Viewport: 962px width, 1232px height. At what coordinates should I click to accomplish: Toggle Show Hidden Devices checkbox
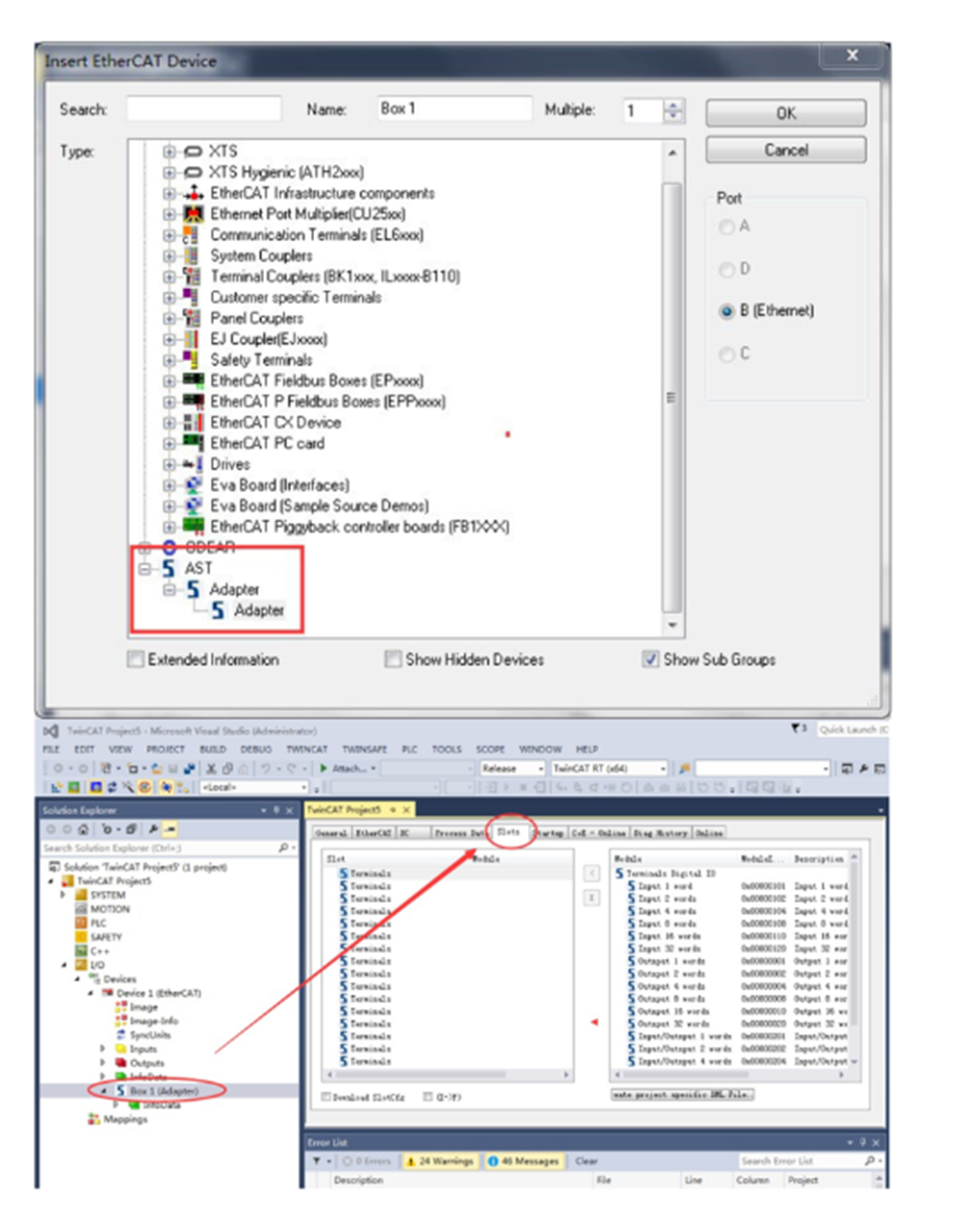(x=394, y=660)
